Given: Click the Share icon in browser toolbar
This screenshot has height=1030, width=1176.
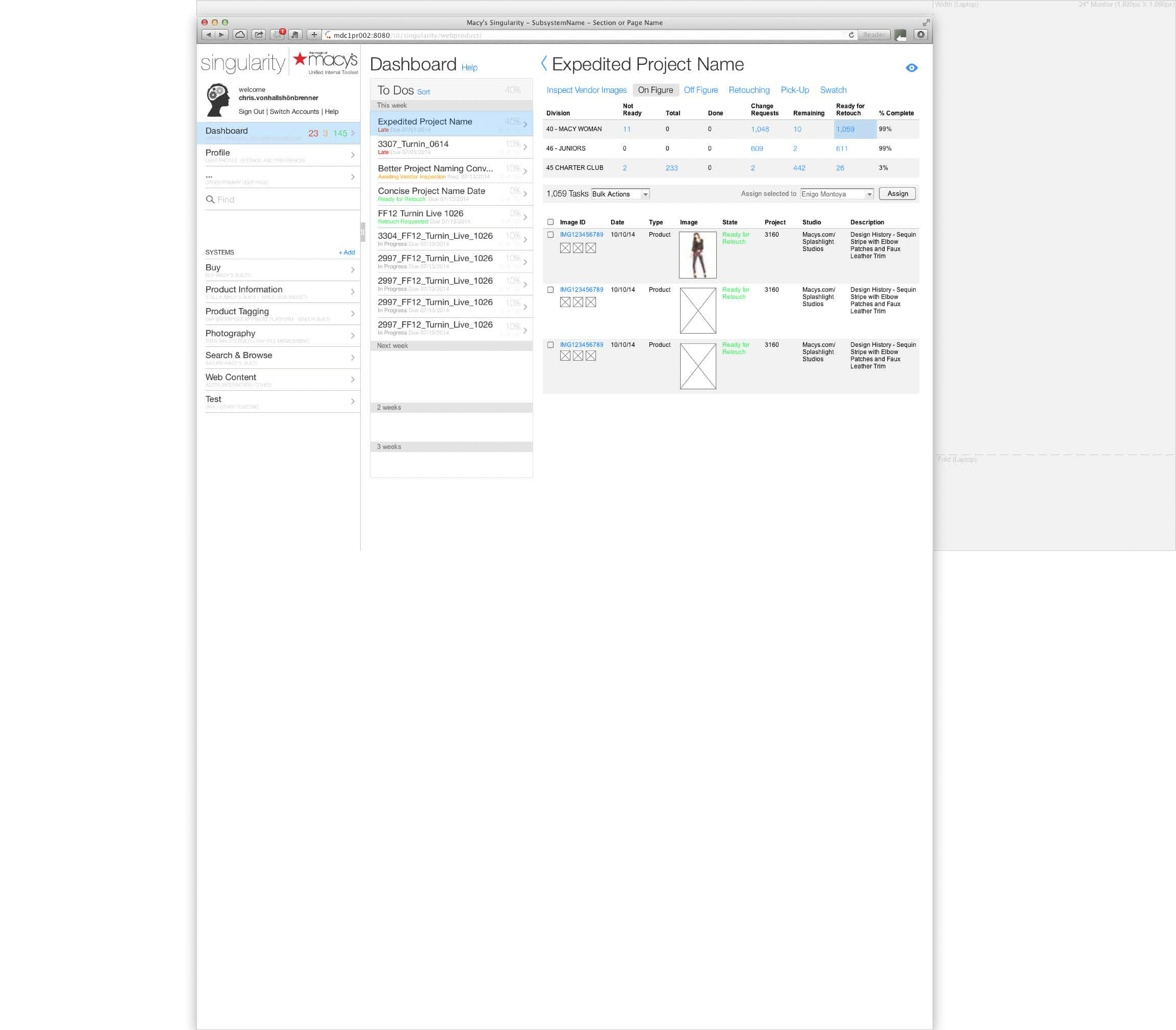Looking at the screenshot, I should tap(259, 35).
